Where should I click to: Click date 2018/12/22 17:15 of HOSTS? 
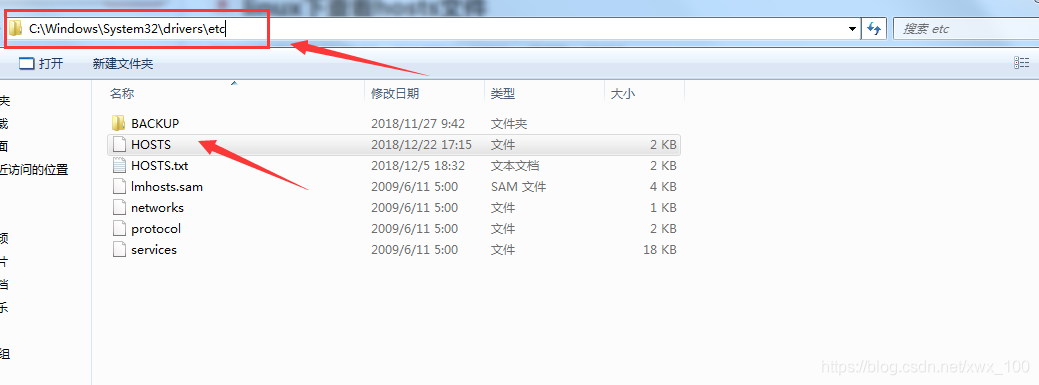[421, 144]
